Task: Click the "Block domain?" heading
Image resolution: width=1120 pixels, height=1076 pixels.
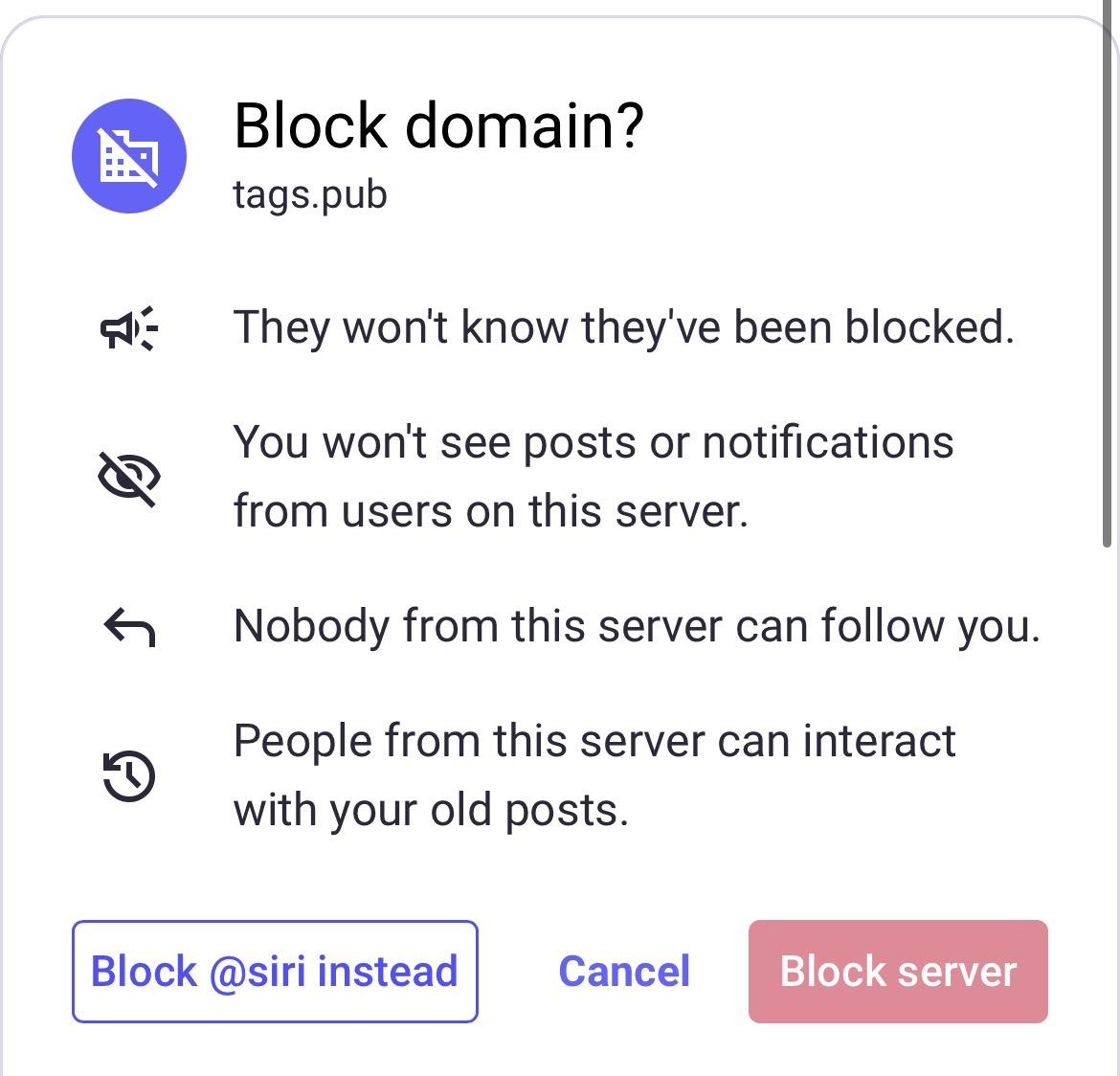Action: [x=438, y=125]
